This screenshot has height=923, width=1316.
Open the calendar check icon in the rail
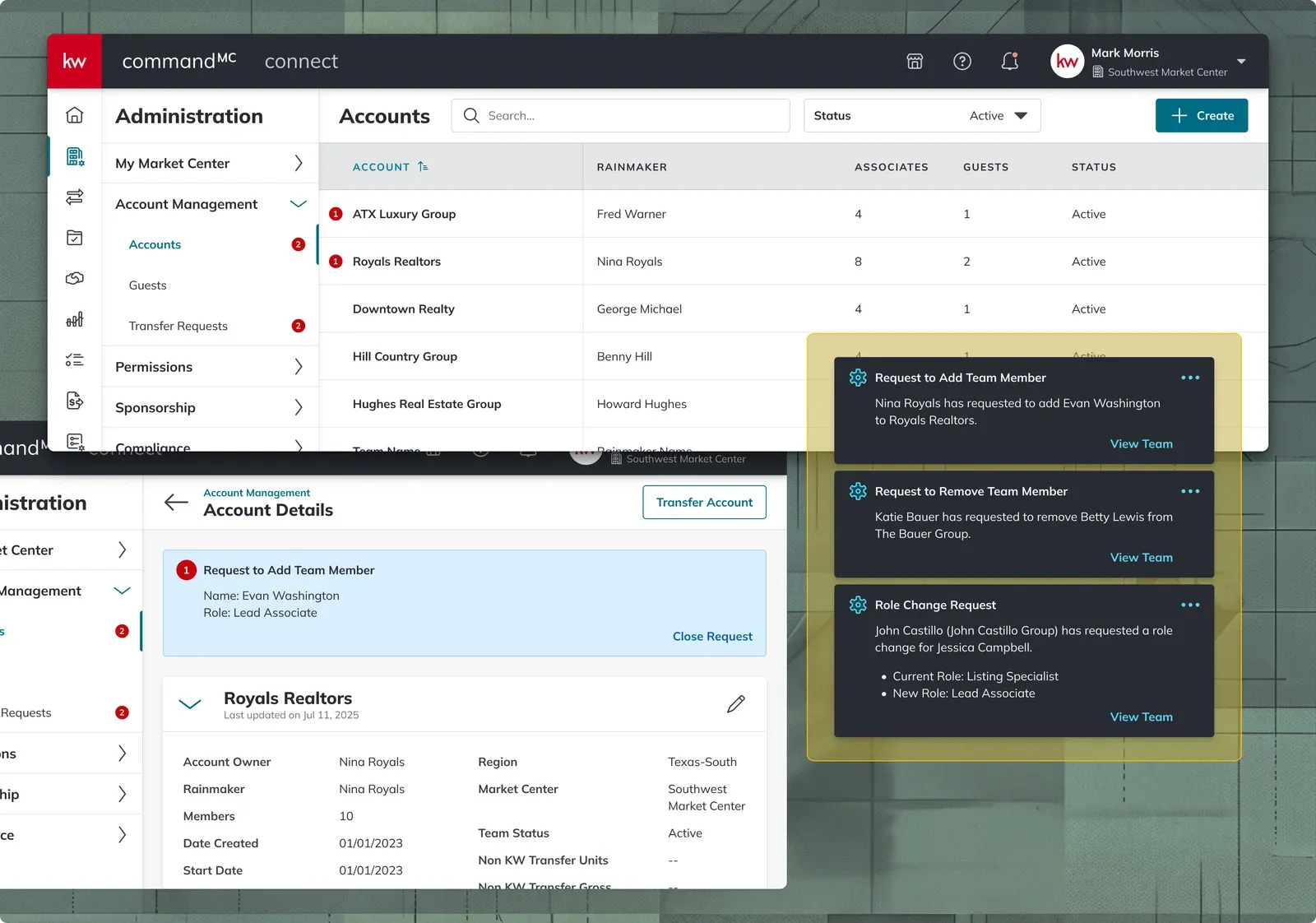pyautogui.click(x=74, y=238)
